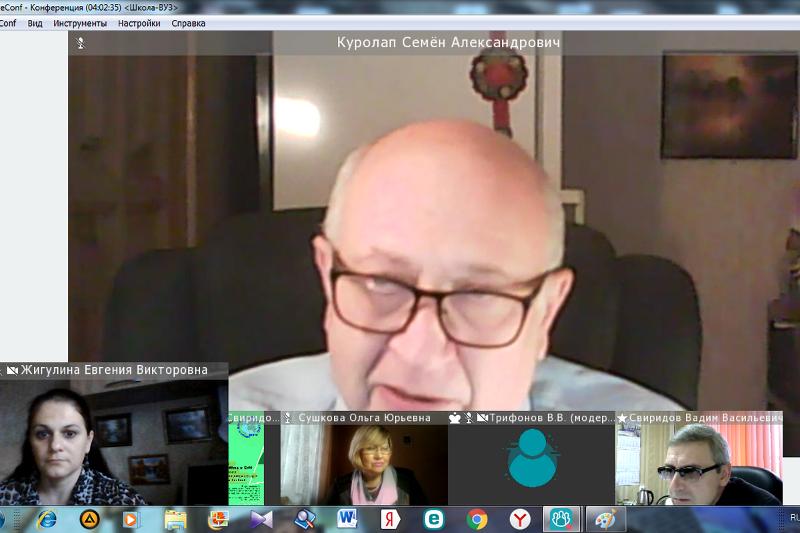This screenshot has width=800, height=533.
Task: Click star icon beside Свиридов Вадим Васильевич
Action: 621,417
